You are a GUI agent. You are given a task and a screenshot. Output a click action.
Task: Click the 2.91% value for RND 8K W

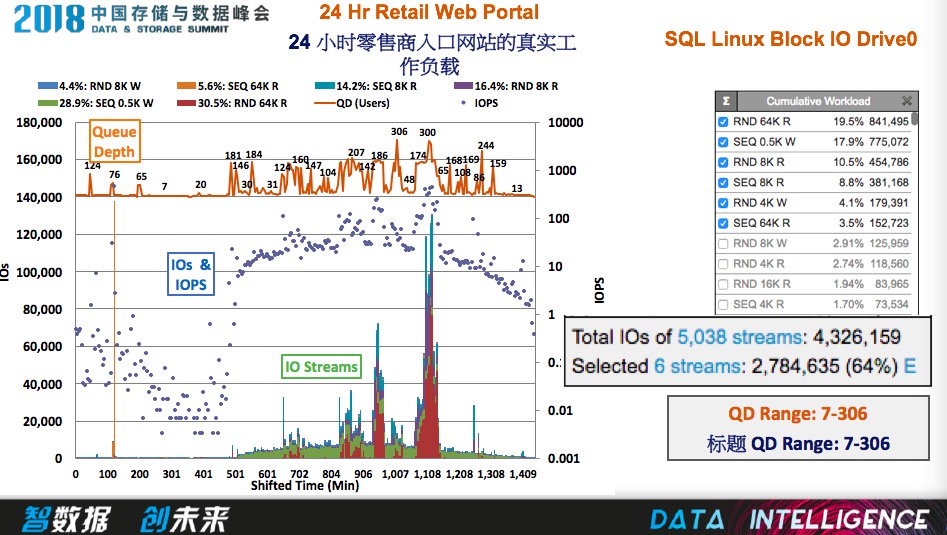coord(849,243)
